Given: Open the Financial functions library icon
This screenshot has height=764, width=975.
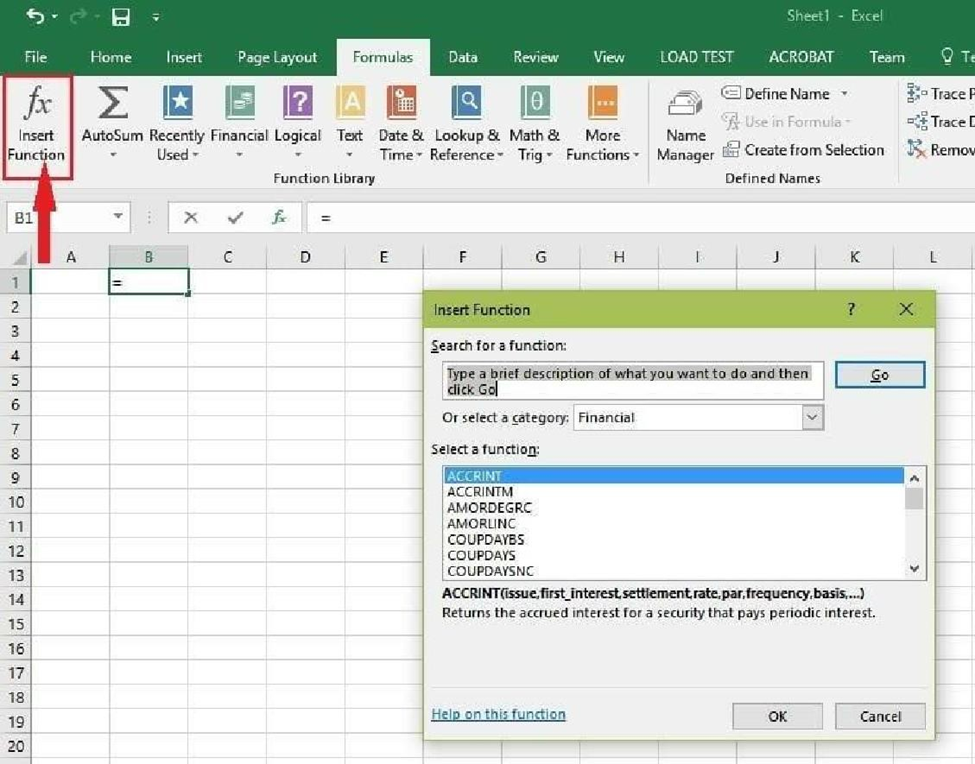Looking at the screenshot, I should 239,104.
